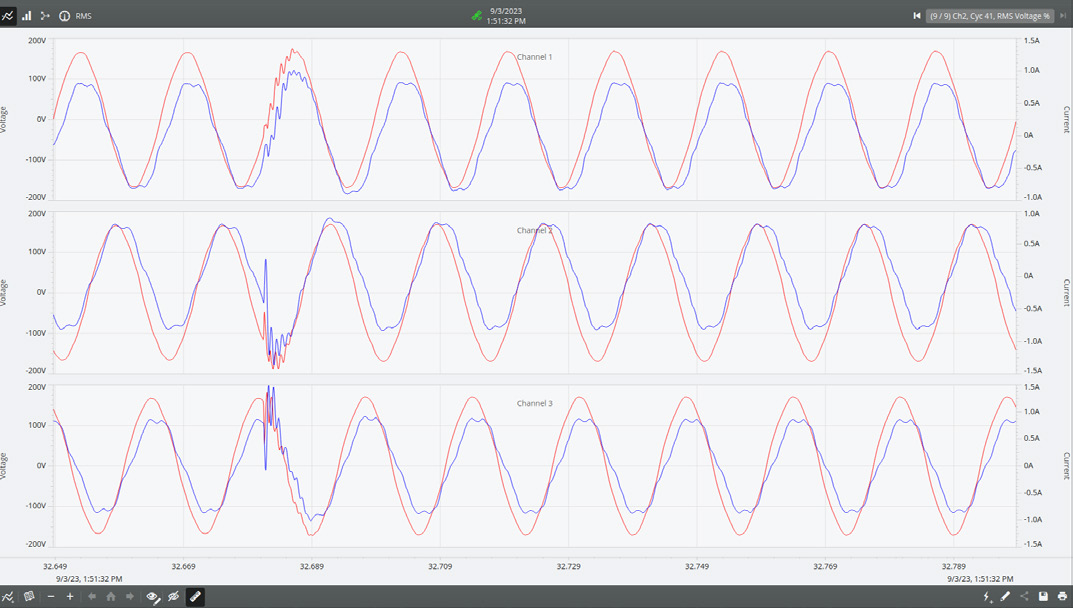The height and width of the screenshot is (608, 1073).
Task: Hide markers using the crossed-eye icon
Action: (x=171, y=597)
